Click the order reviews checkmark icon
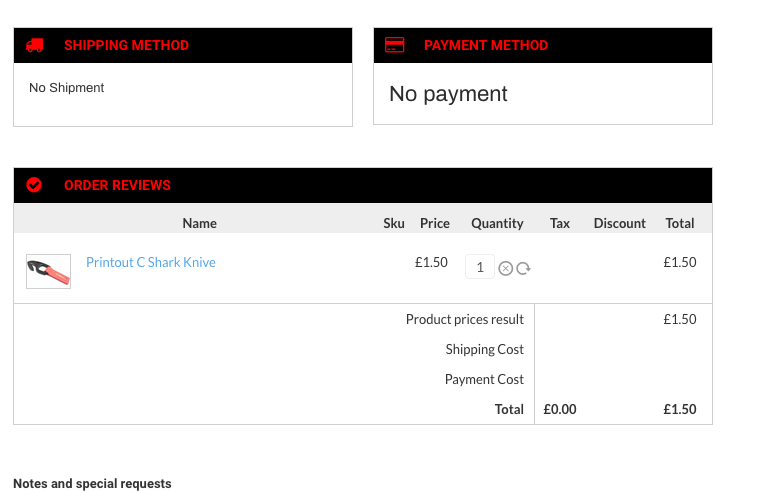The height and width of the screenshot is (491, 757). click(x=34, y=185)
